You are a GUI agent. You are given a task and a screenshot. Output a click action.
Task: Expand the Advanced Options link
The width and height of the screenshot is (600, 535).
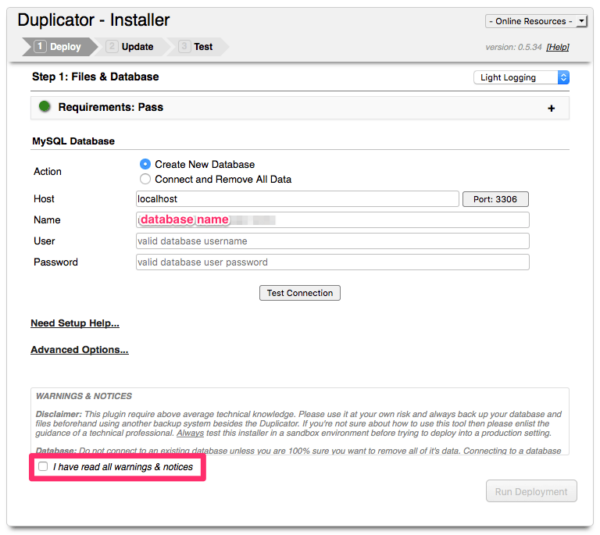click(79, 350)
